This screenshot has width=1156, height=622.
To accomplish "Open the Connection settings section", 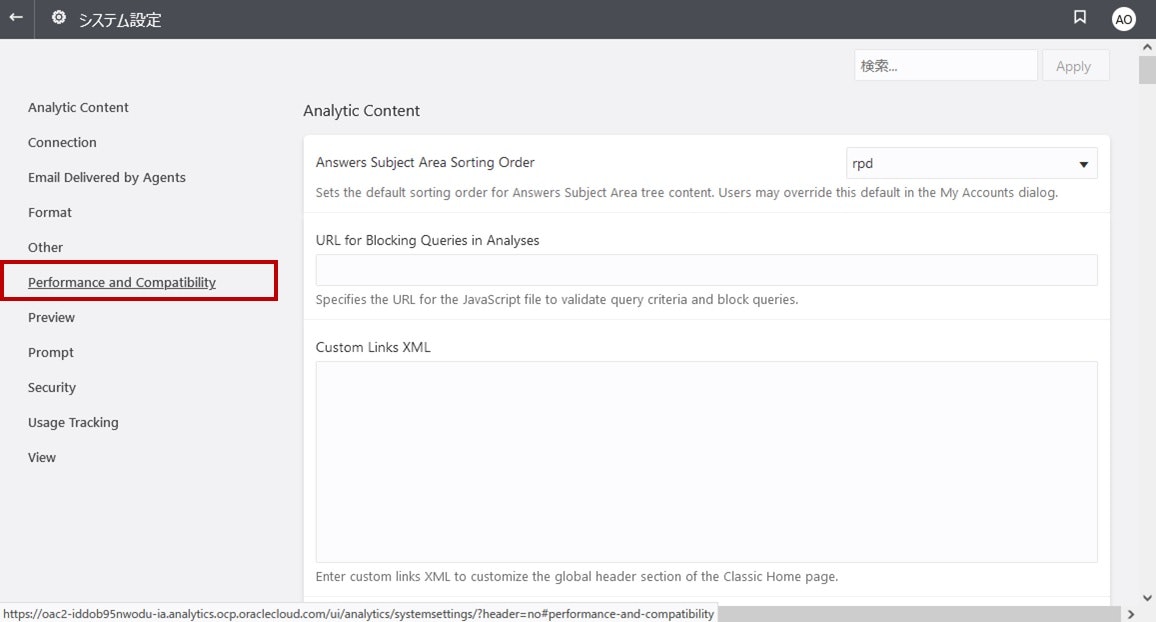I will point(62,142).
